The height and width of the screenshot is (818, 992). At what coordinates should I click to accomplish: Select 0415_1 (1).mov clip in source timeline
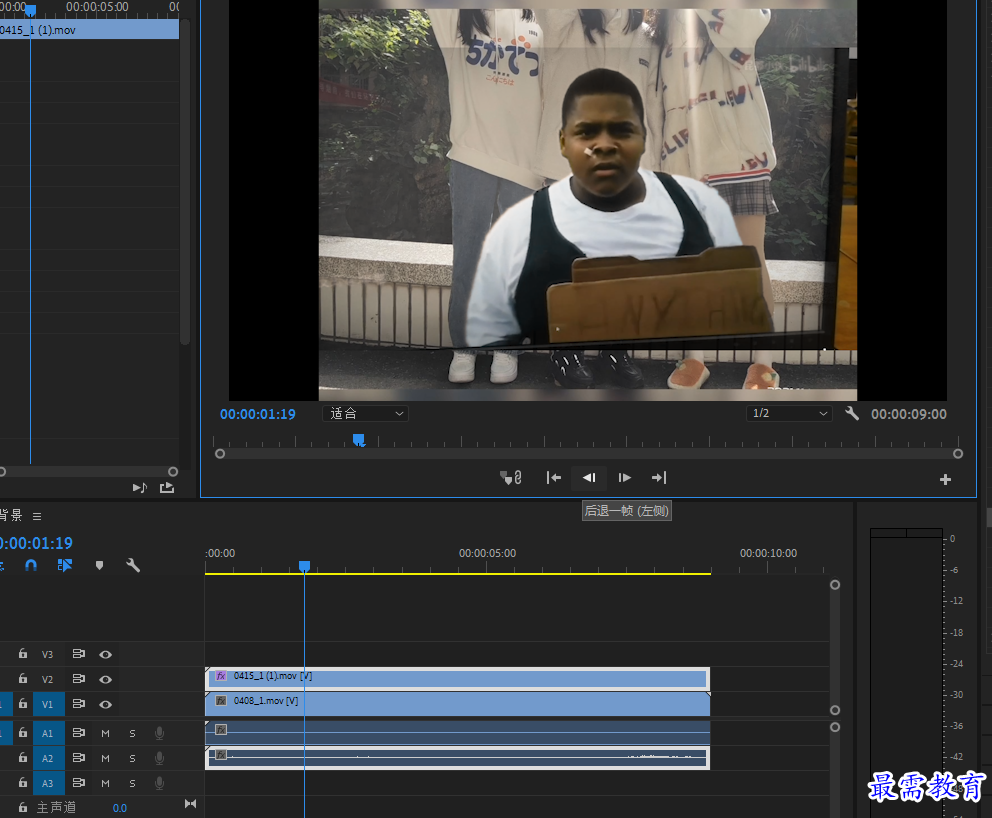(x=89, y=30)
